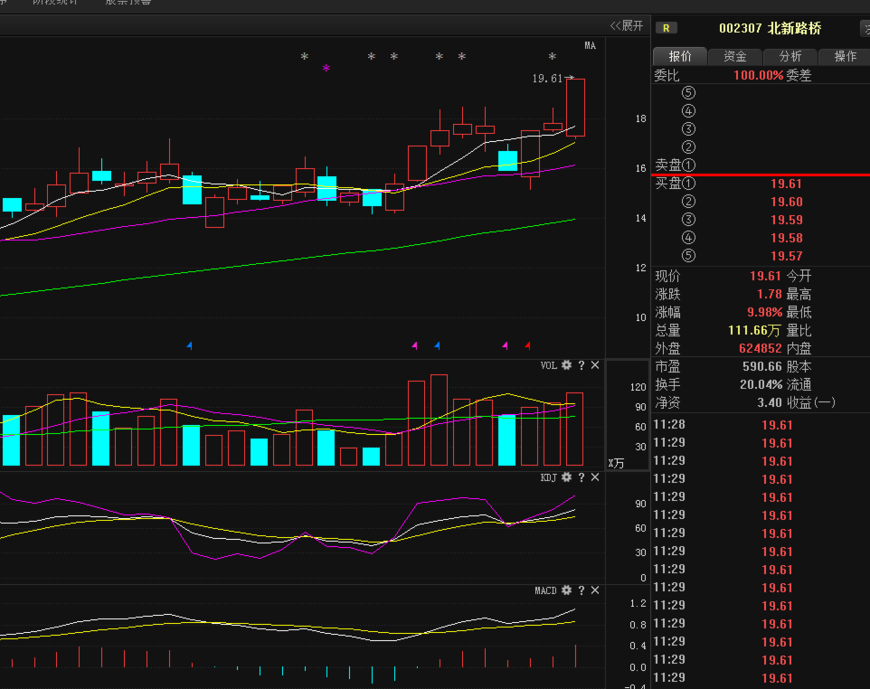Click the 净资 value 3.40
This screenshot has width=870, height=689.
[770, 403]
